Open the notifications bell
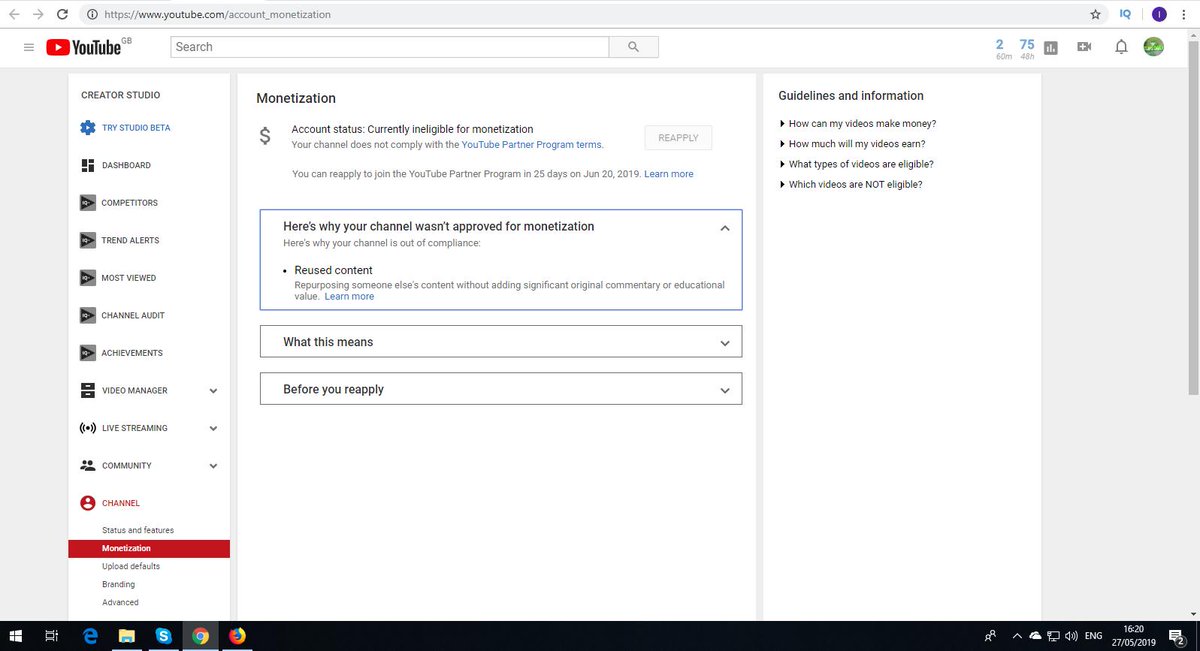 tap(1121, 47)
